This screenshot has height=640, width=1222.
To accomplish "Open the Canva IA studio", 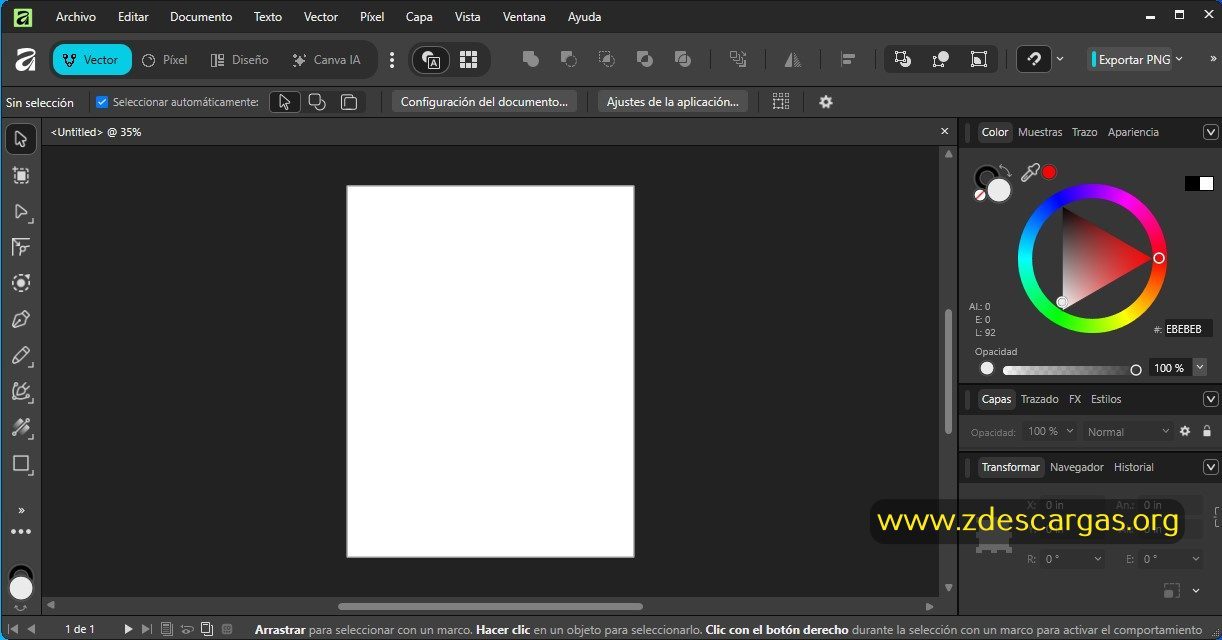I will click(326, 60).
